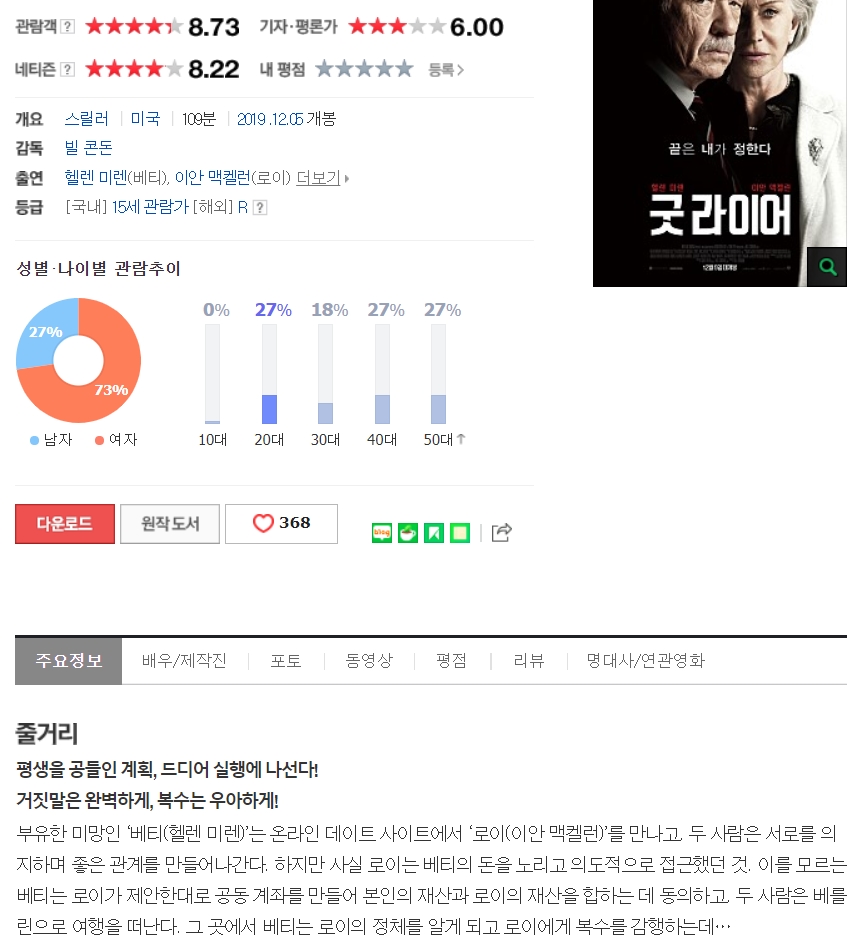Screen dimensions: 860x949
Task: Open the export share arrow icon
Action: [x=502, y=533]
